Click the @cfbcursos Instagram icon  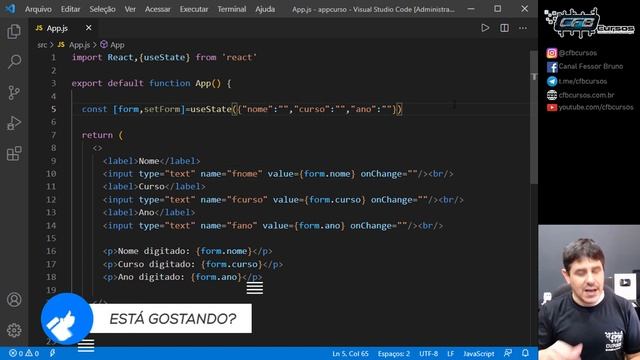tap(551, 53)
